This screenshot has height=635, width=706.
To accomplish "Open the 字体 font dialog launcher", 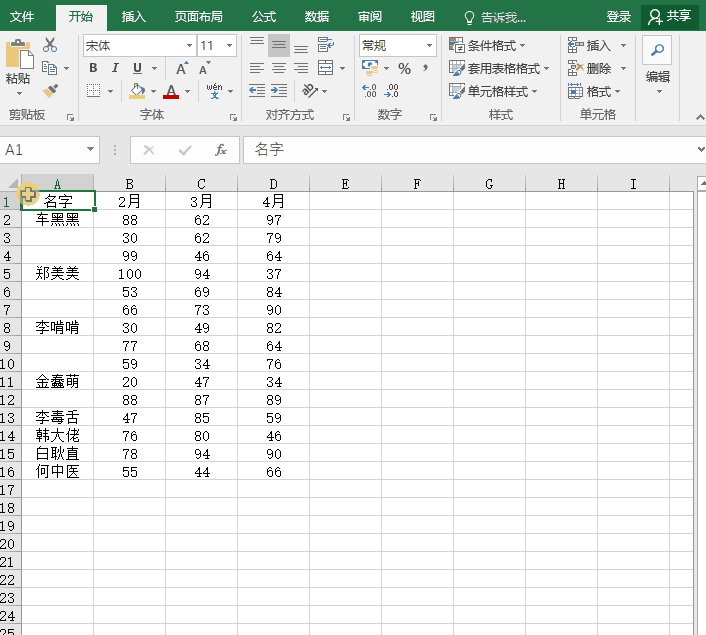I will click(x=233, y=118).
